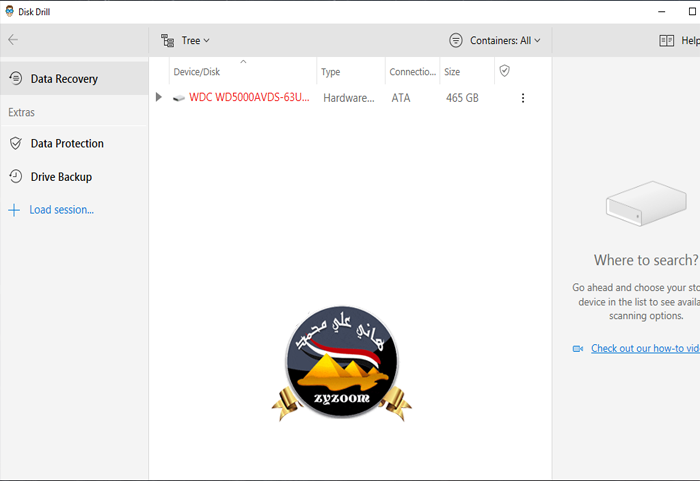Screen dimensions: 700x481
Task: Select the WDC WD5000AVDS-63U disk name
Action: click(x=249, y=97)
